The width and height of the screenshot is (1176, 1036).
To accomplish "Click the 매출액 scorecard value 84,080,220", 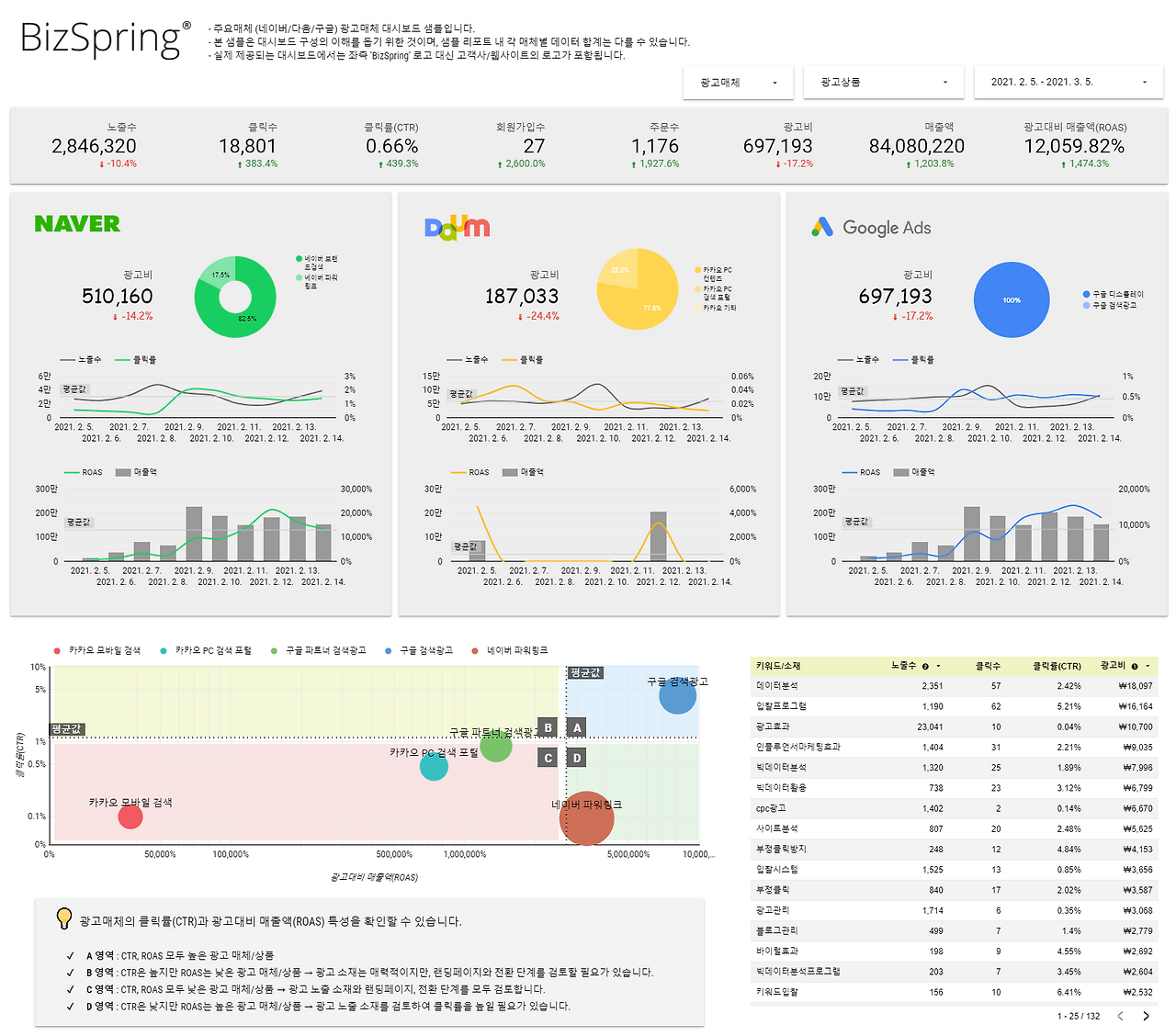I will (917, 146).
